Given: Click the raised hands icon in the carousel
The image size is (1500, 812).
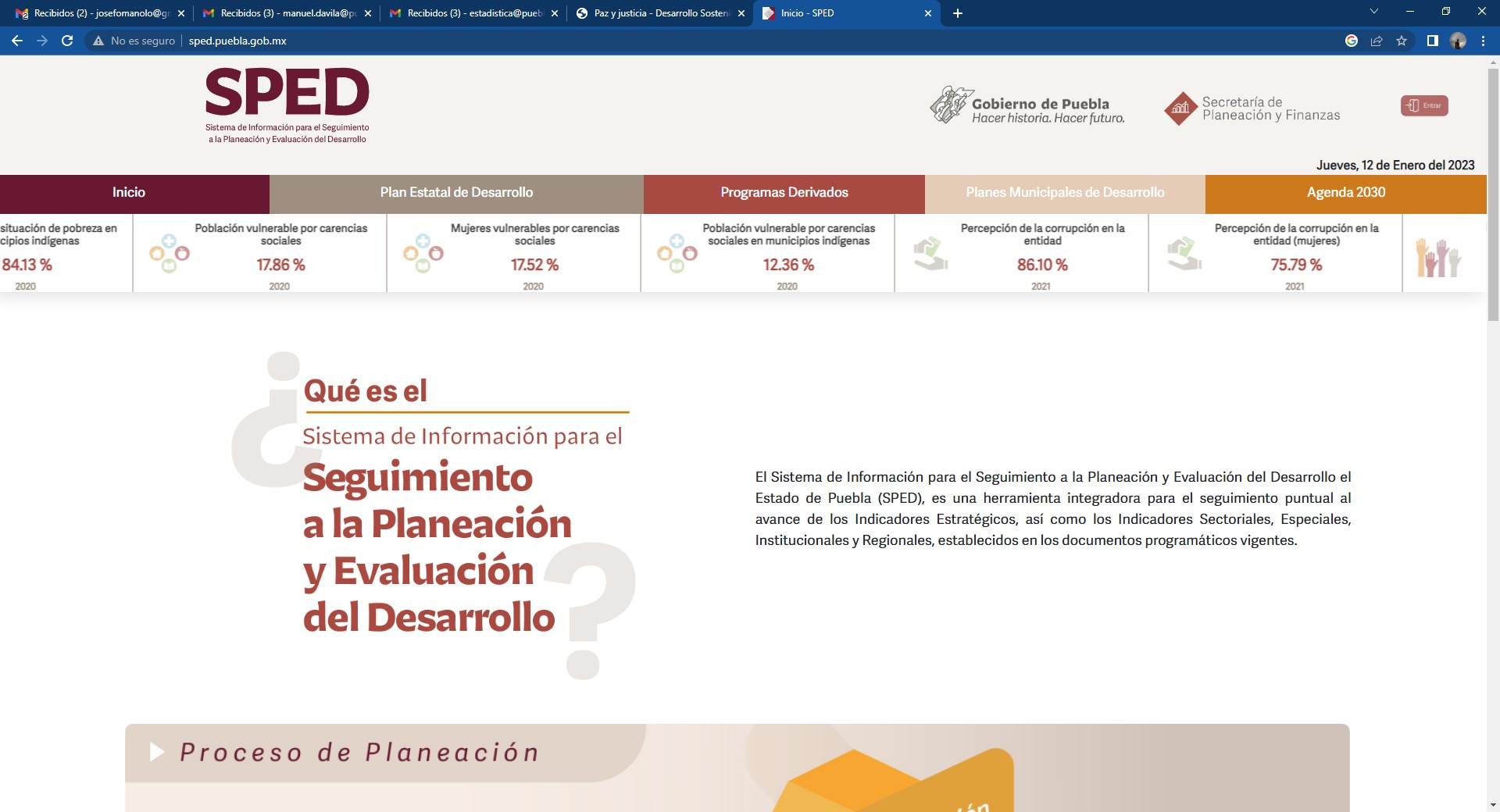Looking at the screenshot, I should [1438, 258].
